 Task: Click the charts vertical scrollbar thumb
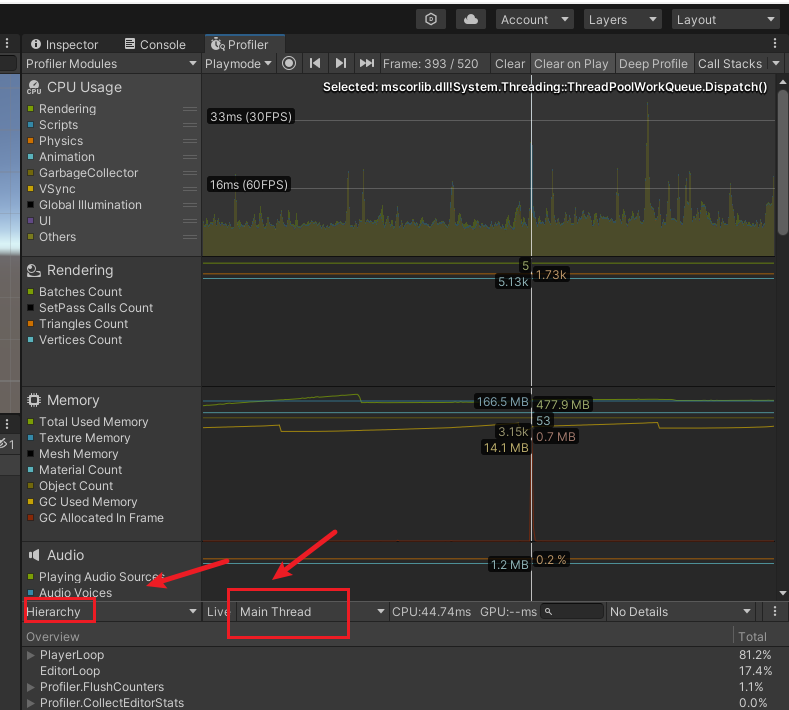click(x=782, y=161)
